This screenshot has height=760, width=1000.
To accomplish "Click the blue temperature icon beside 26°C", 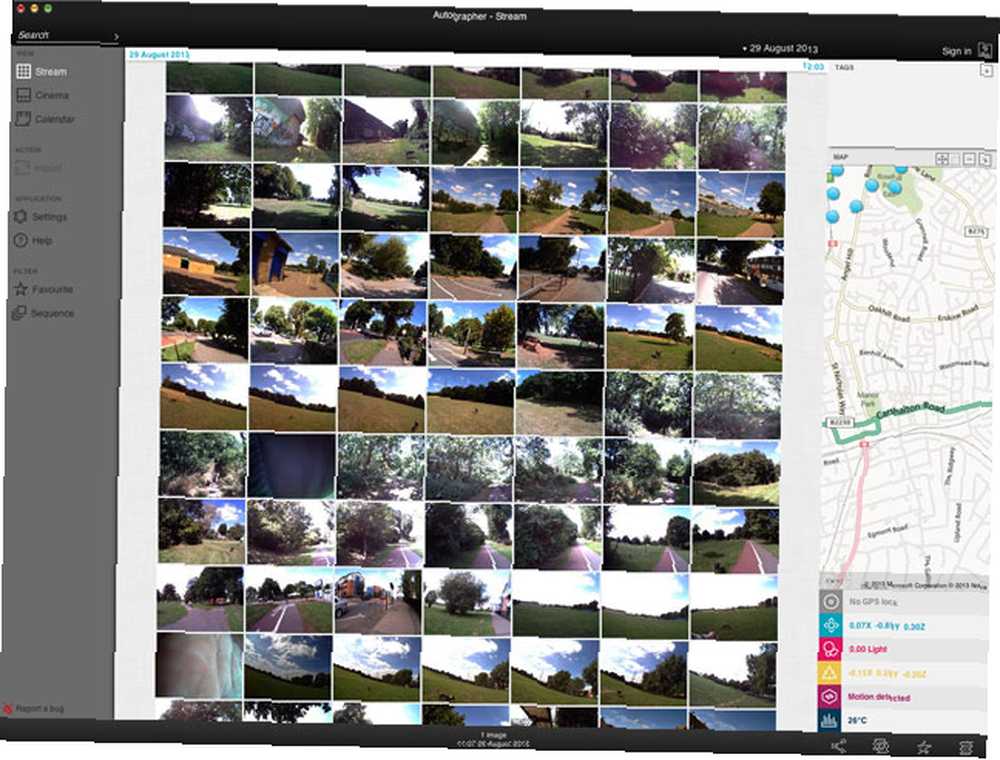I will 830,720.
